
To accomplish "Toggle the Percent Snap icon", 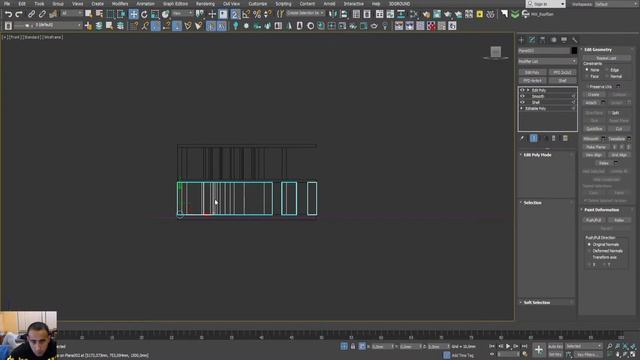I will point(257,14).
